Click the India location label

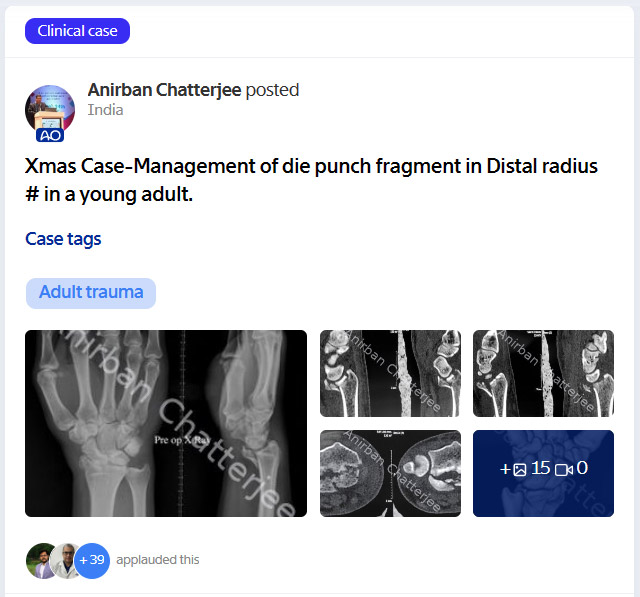[105, 110]
